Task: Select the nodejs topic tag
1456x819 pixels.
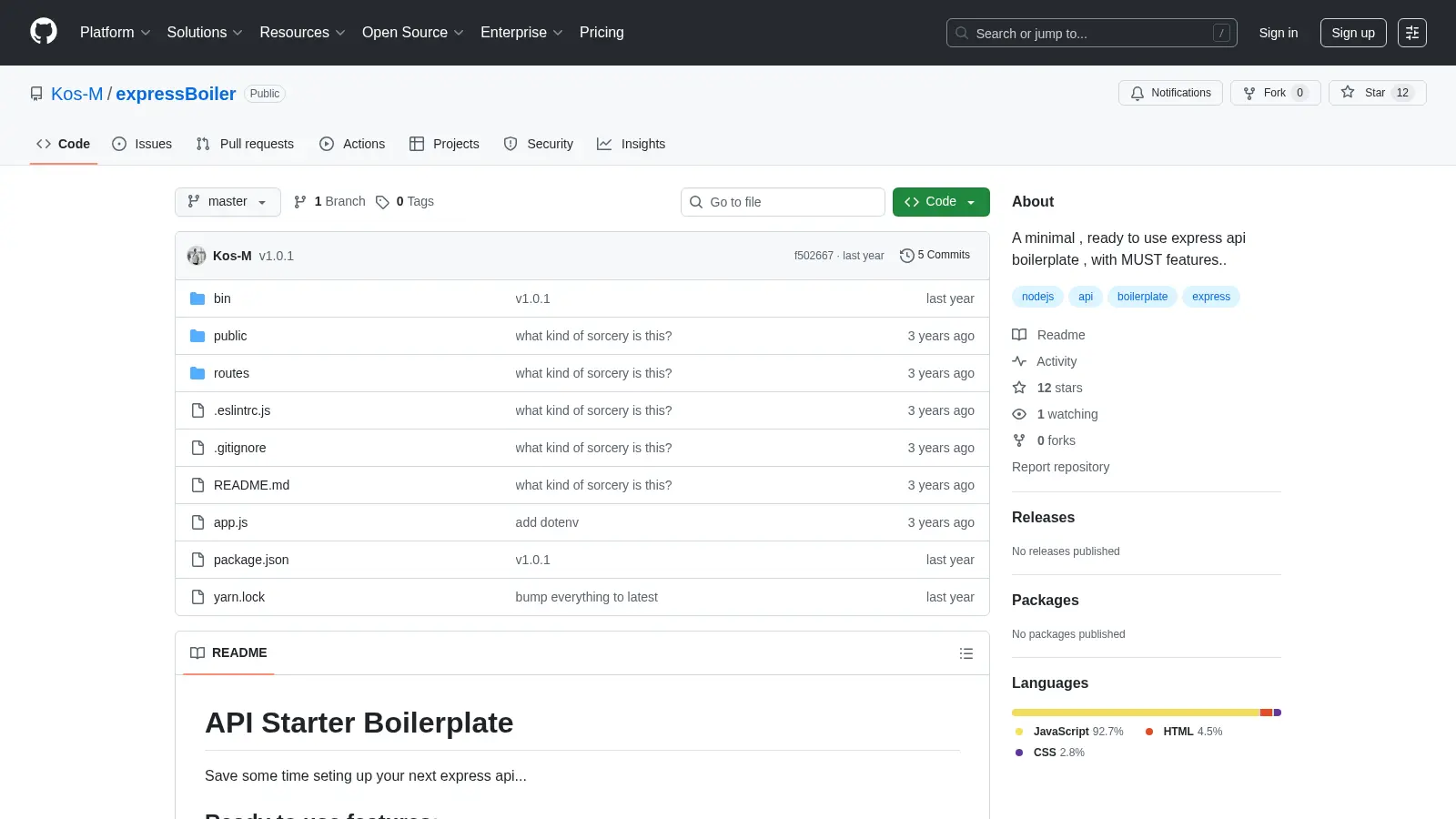Action: coord(1037,297)
